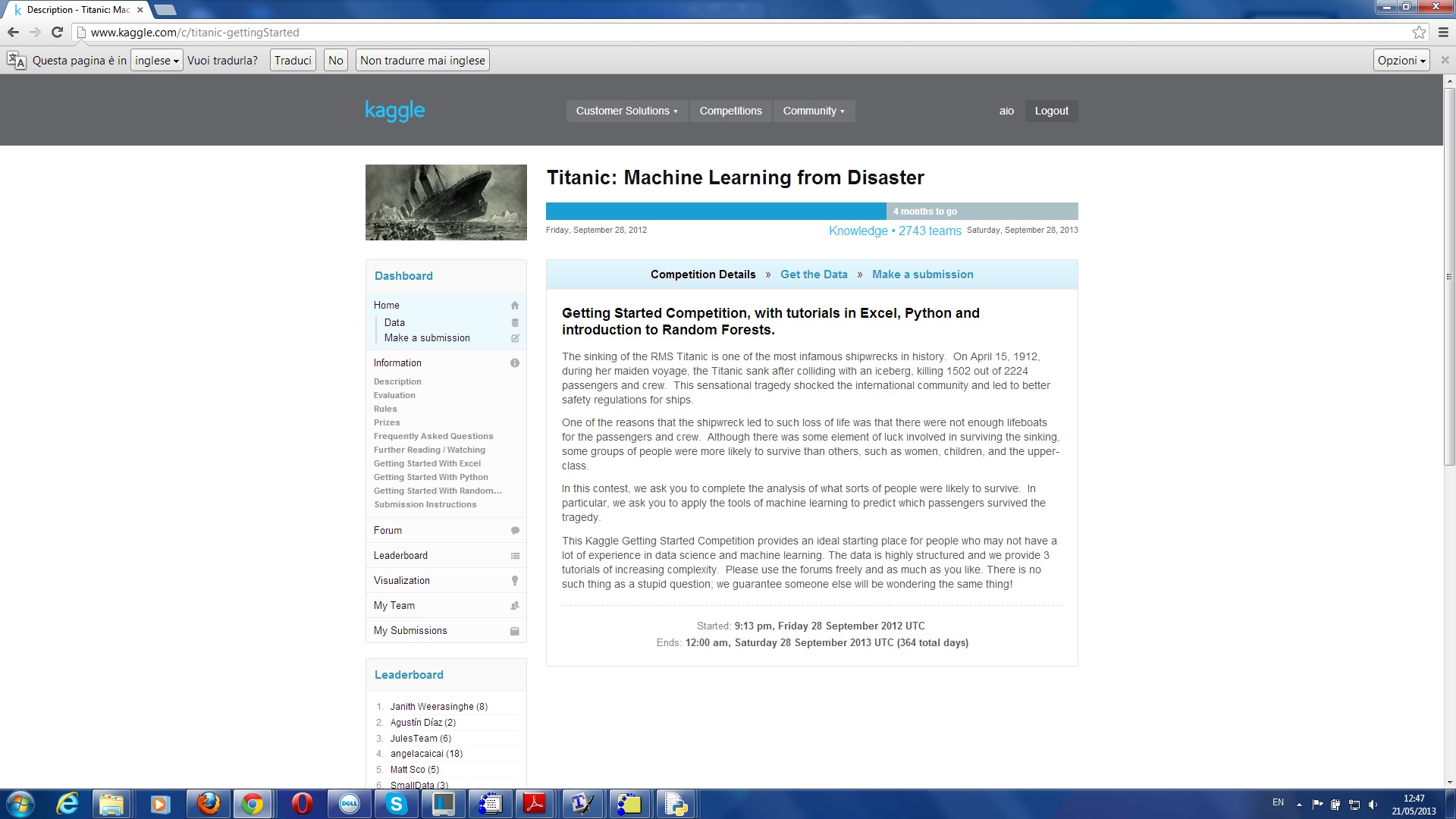Viewport: 1456px width, 819px height.
Task: Go back with the browser back arrow
Action: click(x=13, y=32)
